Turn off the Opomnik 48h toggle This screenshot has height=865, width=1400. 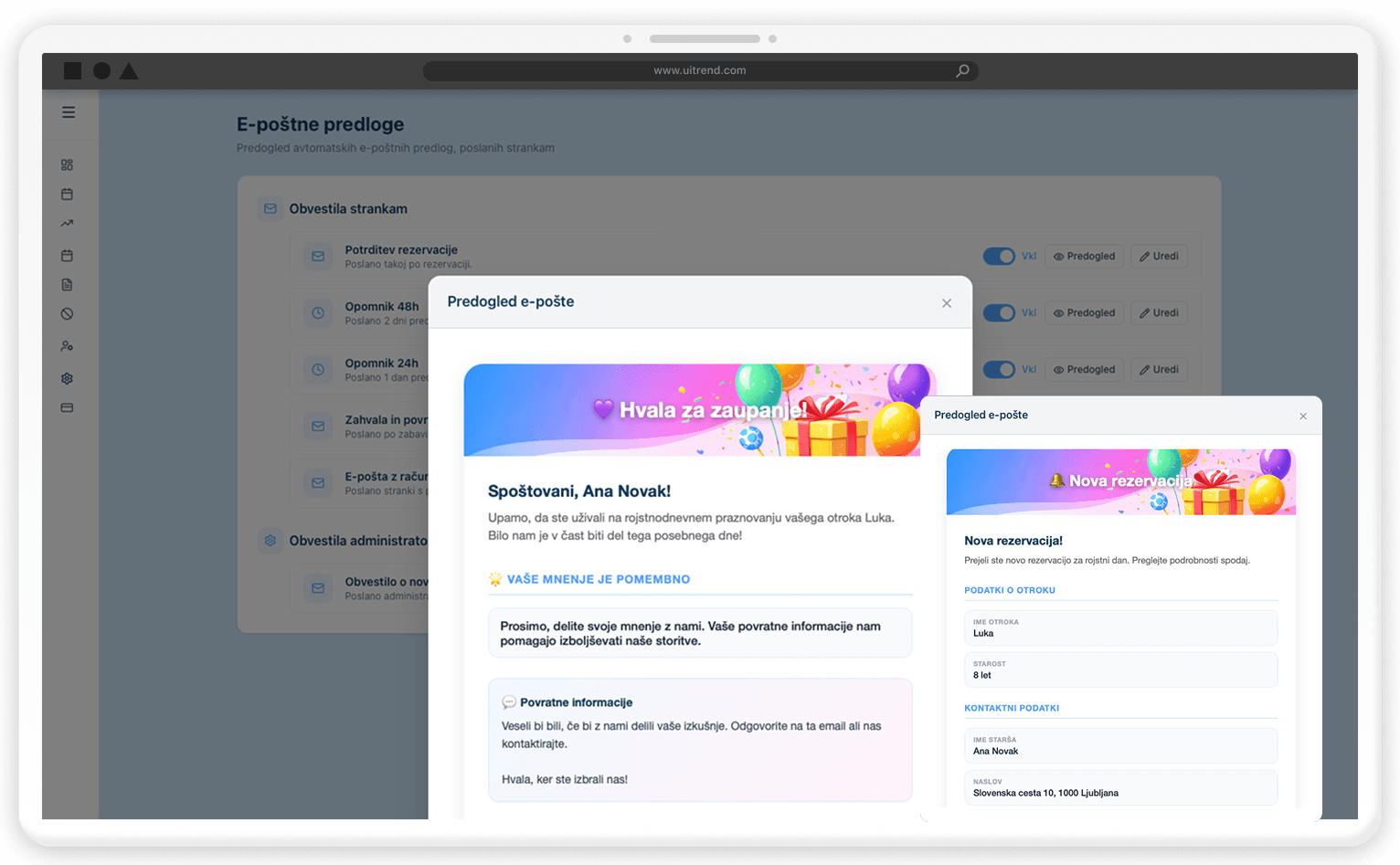pos(999,313)
